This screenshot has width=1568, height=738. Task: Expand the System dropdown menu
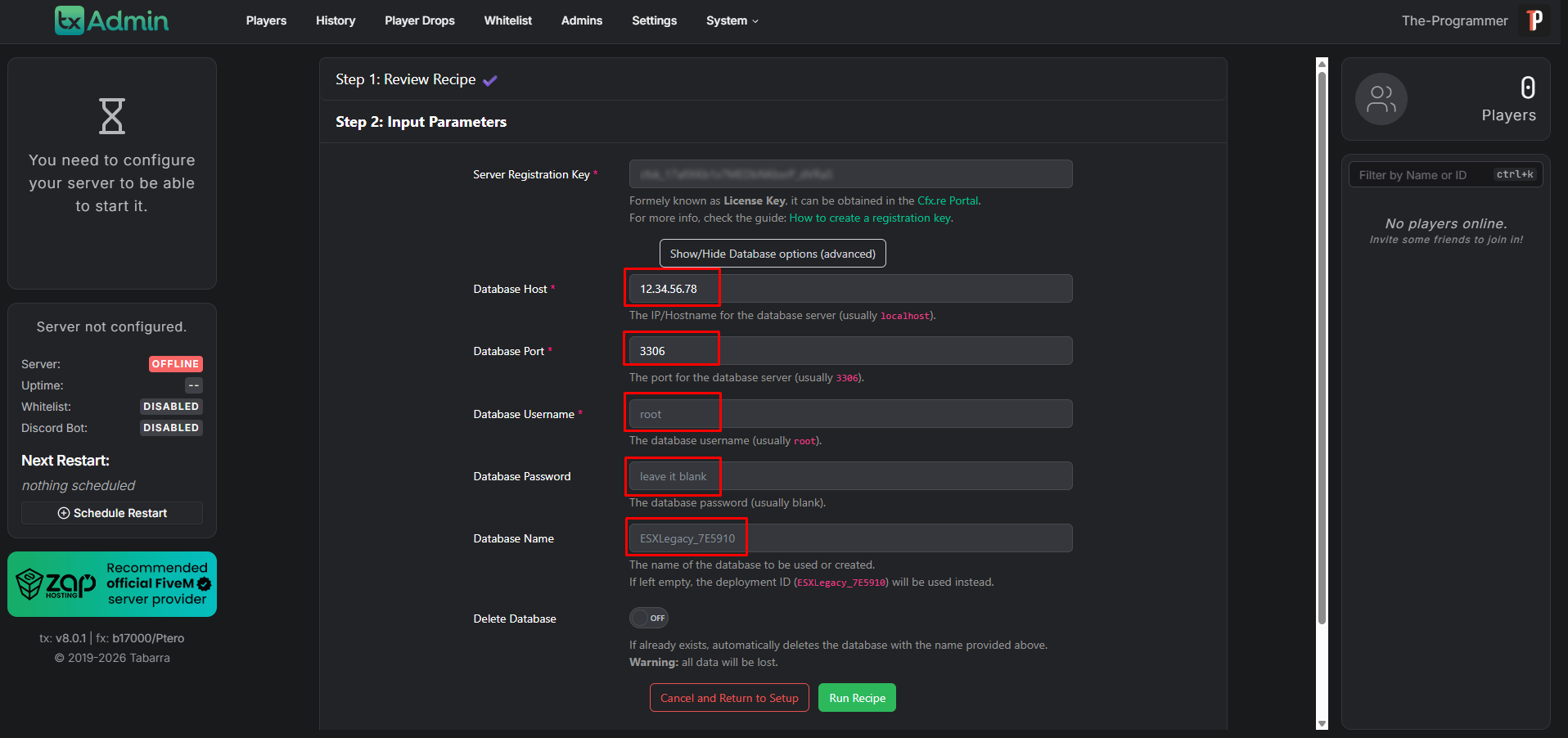(x=732, y=20)
